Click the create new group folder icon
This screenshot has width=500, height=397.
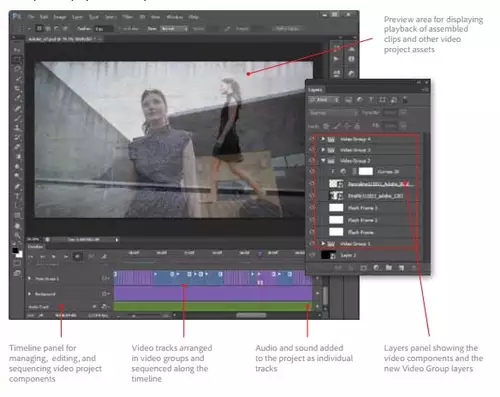pos(389,267)
